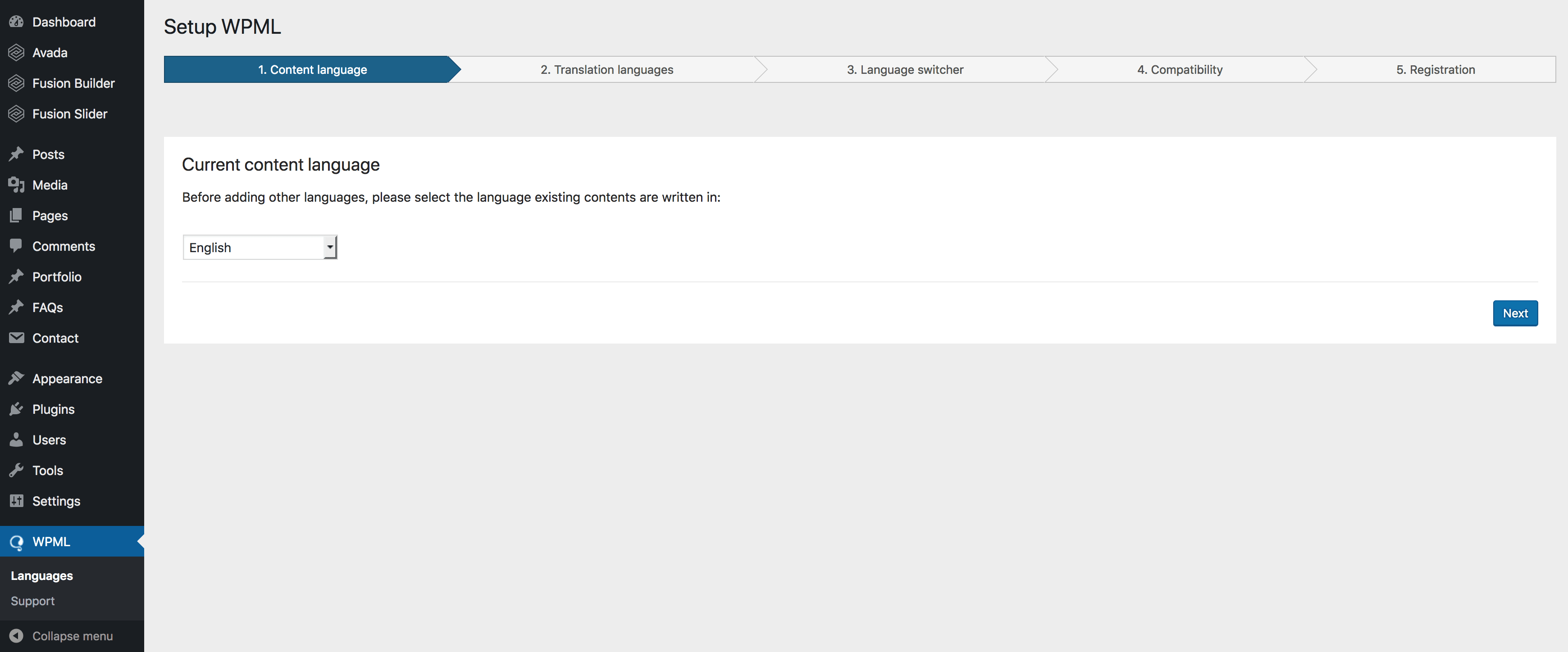1568x652 pixels.
Task: Click the Dashboard gauge icon
Action: point(16,22)
